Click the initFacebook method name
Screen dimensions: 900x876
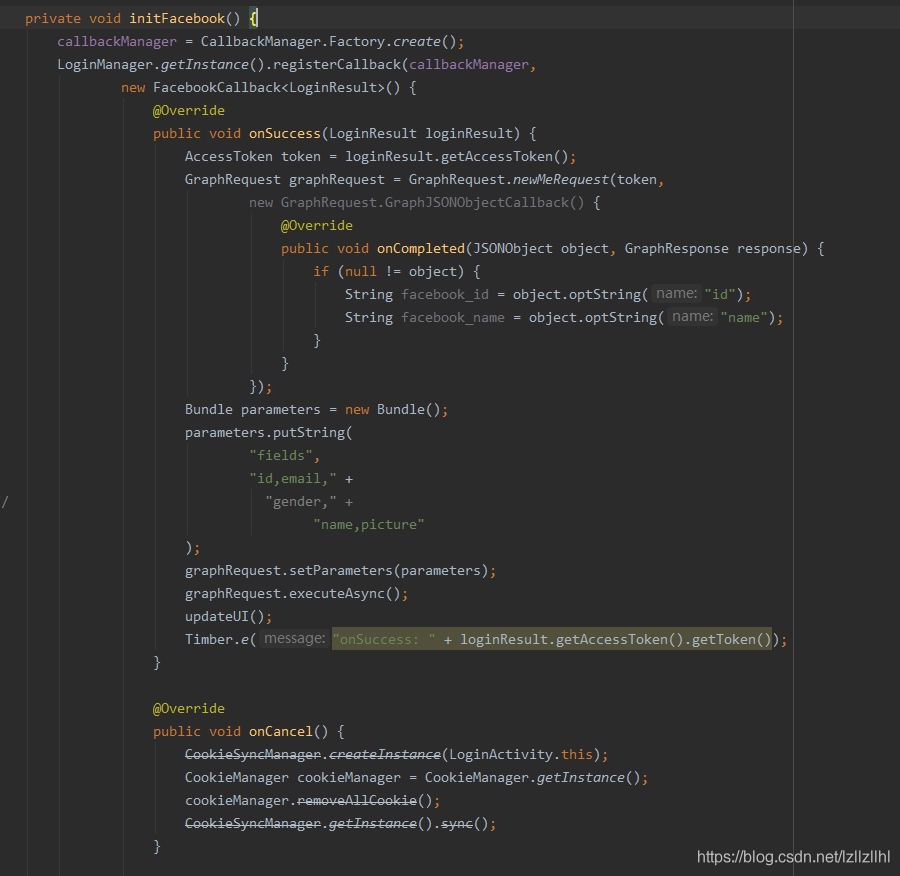[x=177, y=18]
